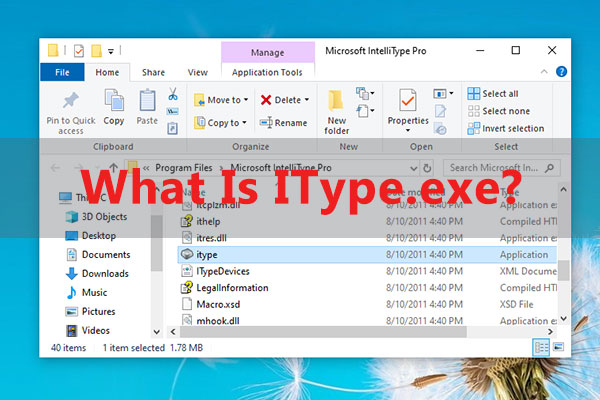Screen dimensions: 600x400
Task: Click the Help question mark icon
Action: tap(561, 72)
